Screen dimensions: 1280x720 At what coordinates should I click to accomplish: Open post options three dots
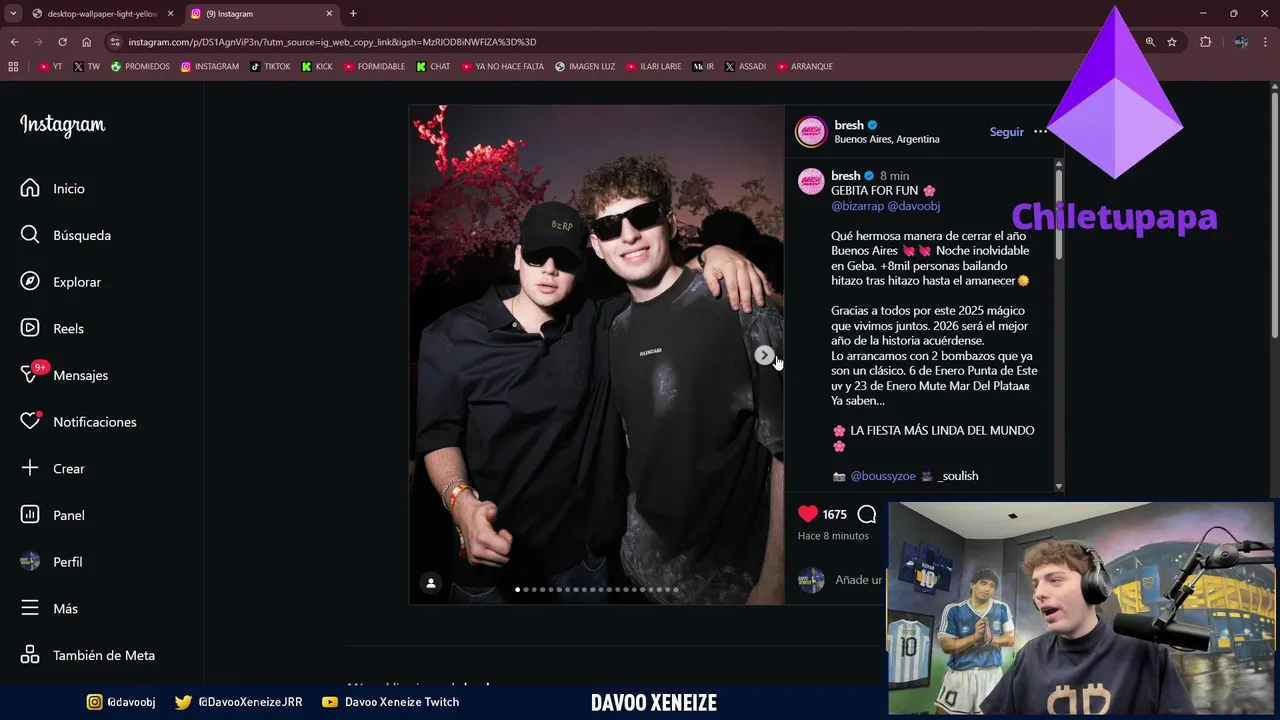click(x=1040, y=131)
